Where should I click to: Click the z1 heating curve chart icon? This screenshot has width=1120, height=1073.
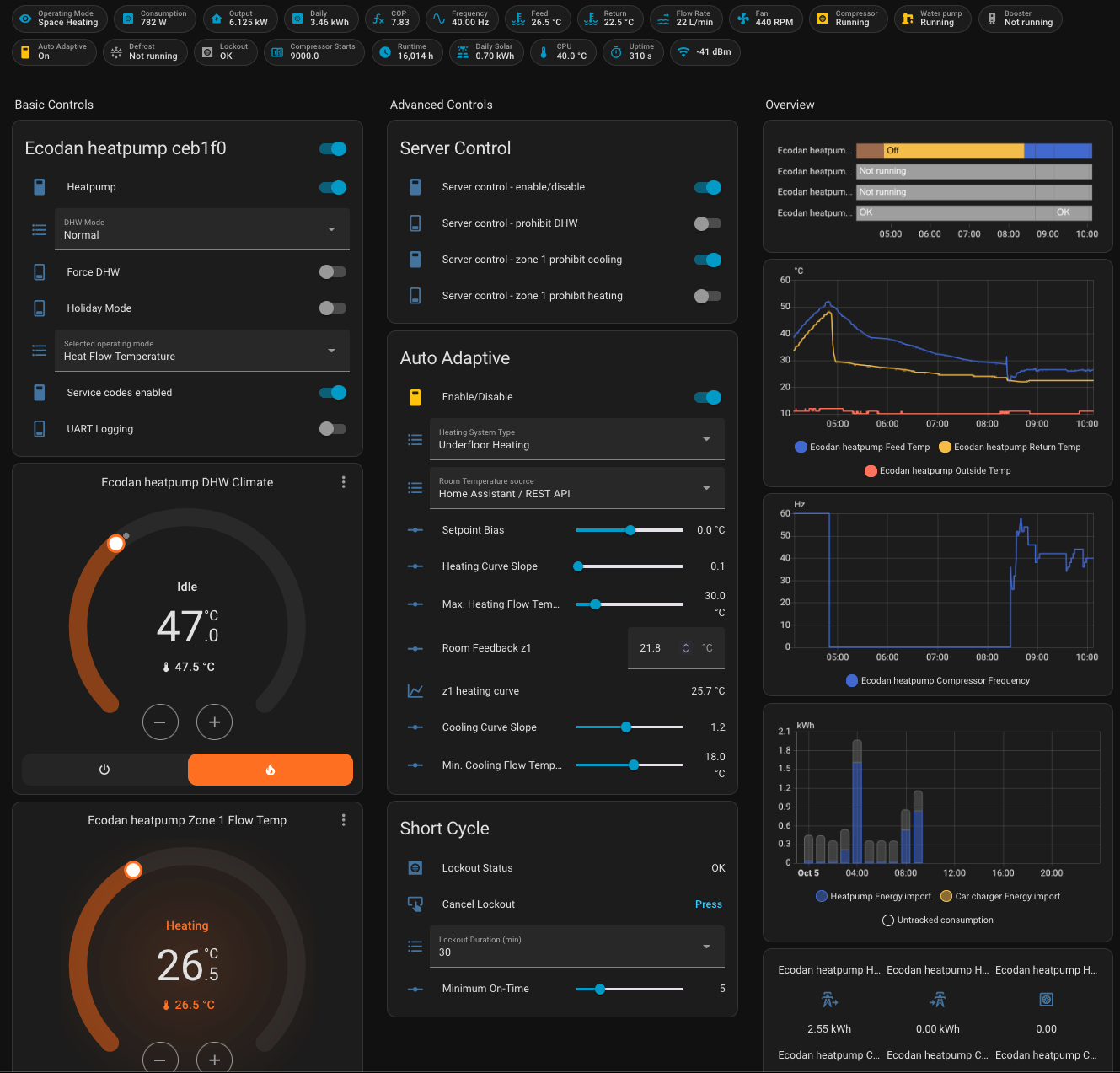click(x=415, y=691)
